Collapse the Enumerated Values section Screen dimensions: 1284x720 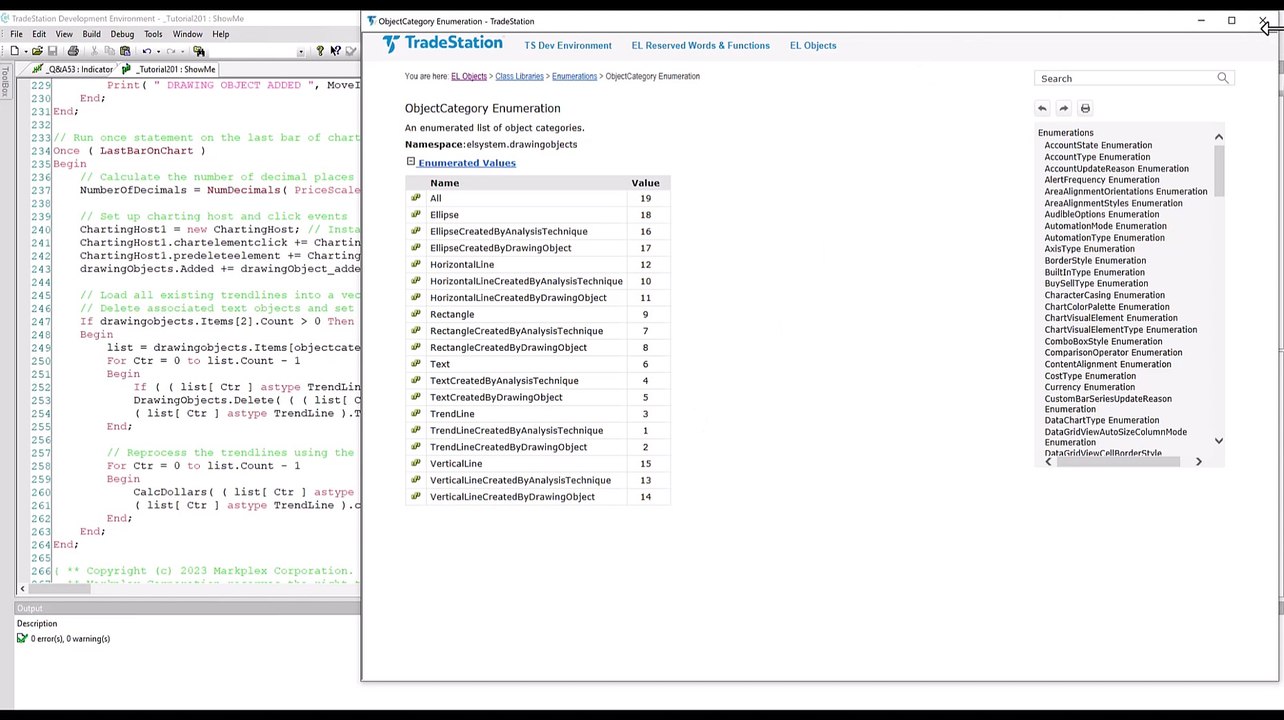click(x=410, y=162)
